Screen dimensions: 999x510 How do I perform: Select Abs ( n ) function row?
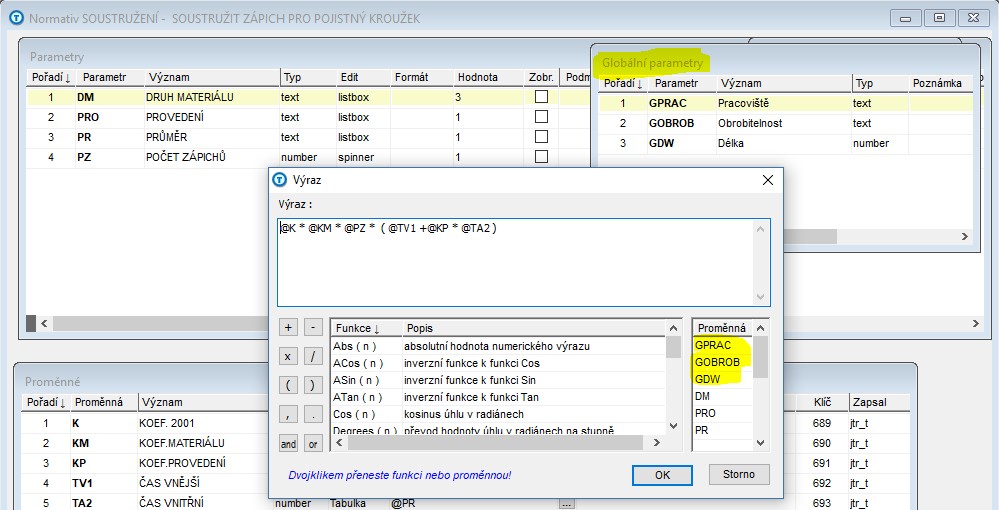click(x=498, y=346)
